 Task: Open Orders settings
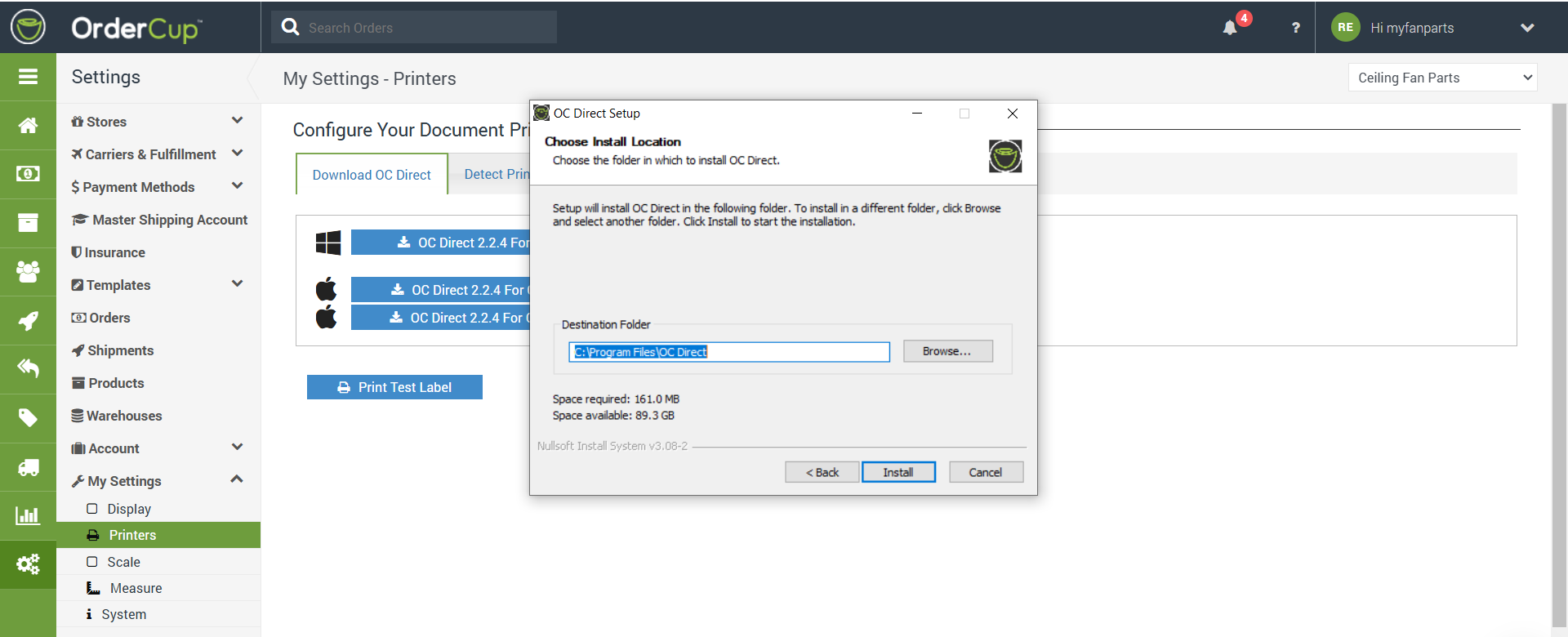(101, 318)
